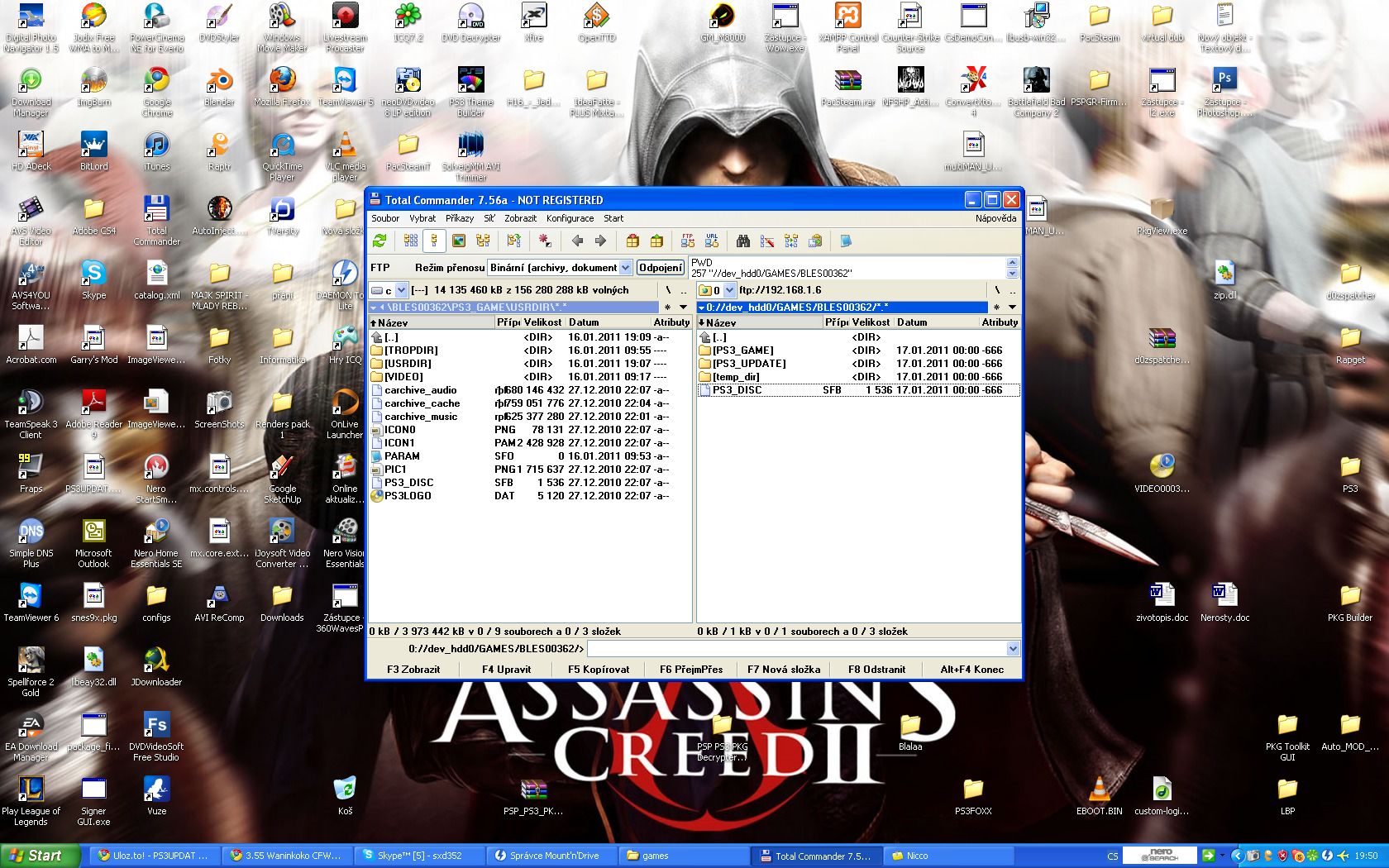The image size is (1389, 868).
Task: Click the URL new FTP connection icon
Action: tap(712, 241)
